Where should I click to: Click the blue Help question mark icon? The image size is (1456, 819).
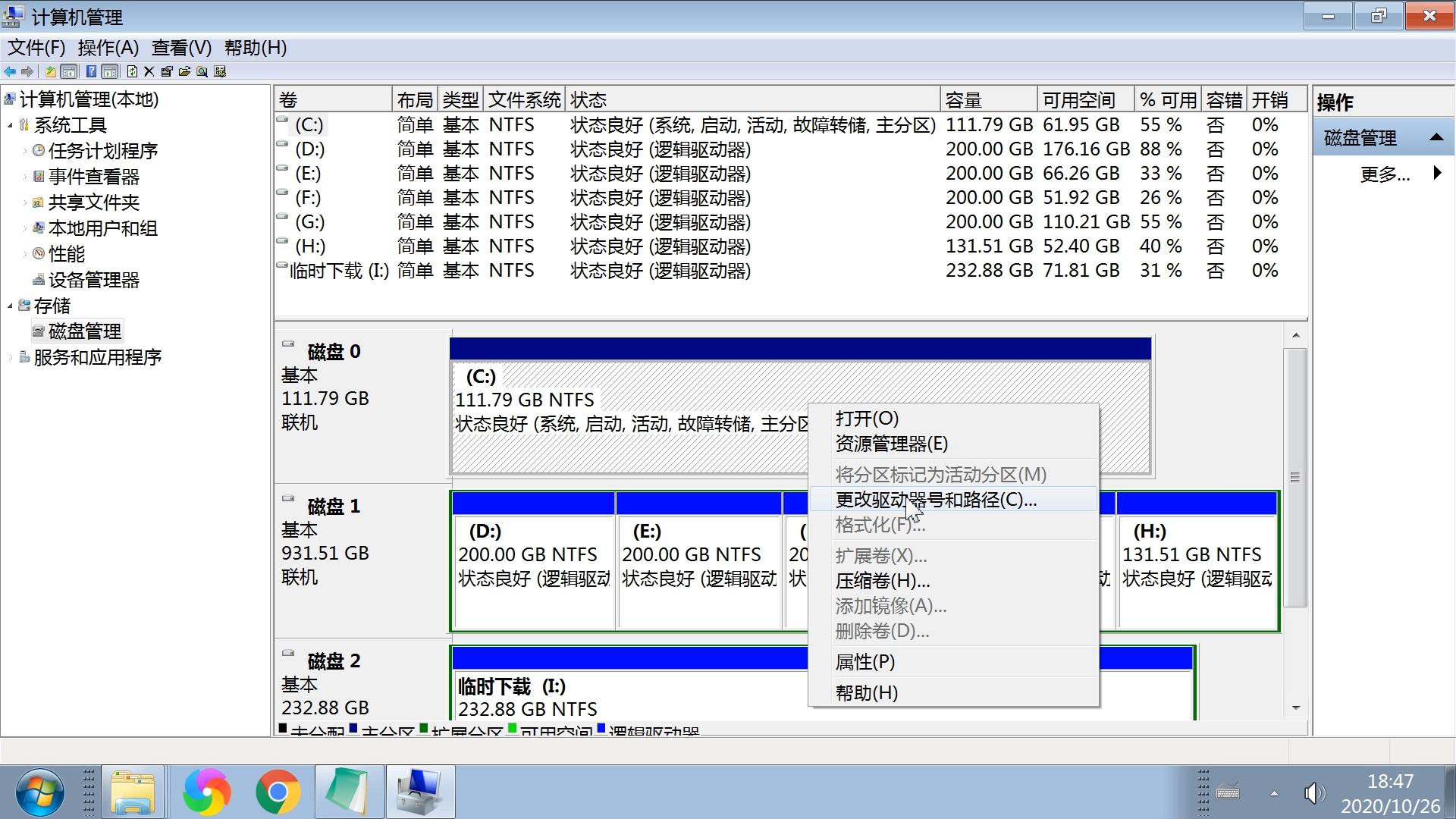[92, 71]
